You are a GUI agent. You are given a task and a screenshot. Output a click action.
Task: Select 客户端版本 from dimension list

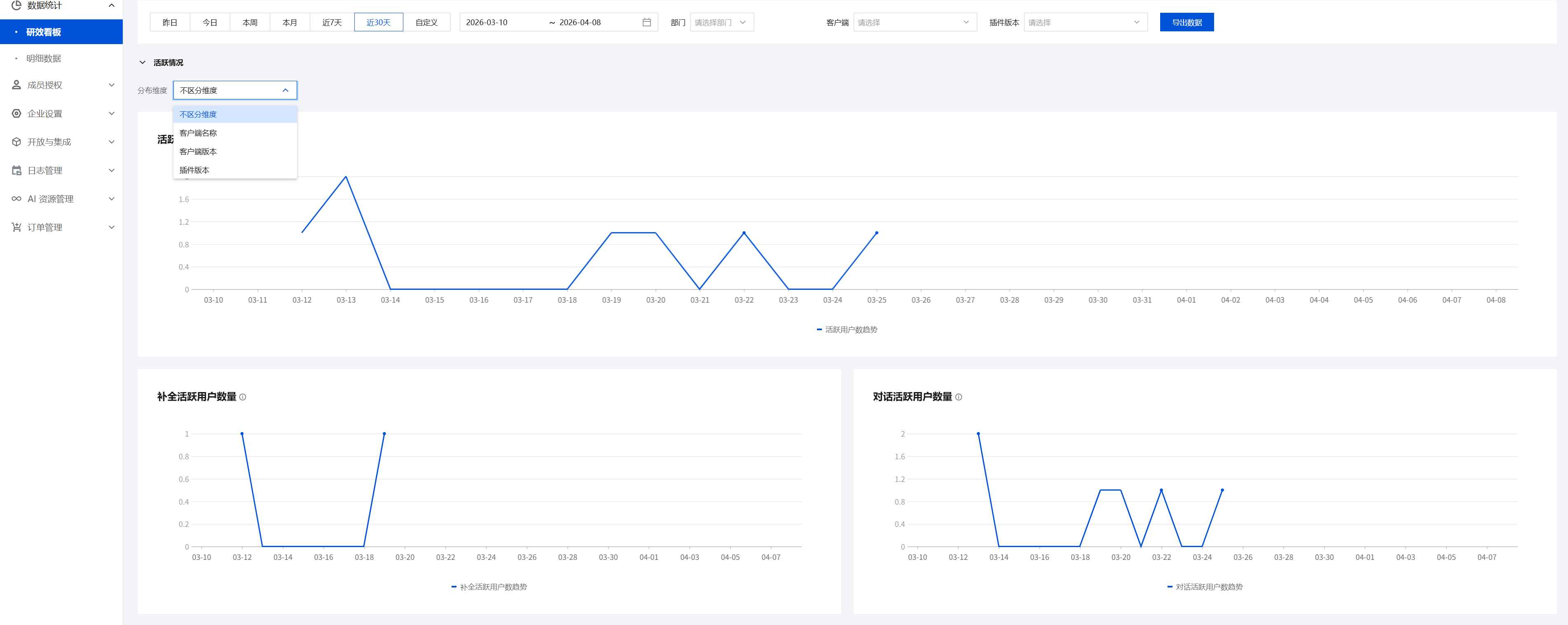click(198, 152)
